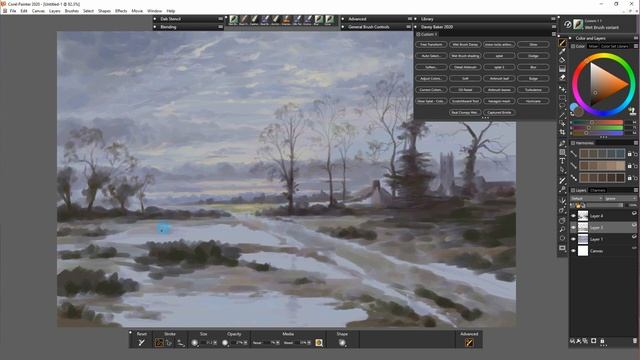Click the Captured Bristle custom palette button
Image resolution: width=640 pixels, height=360 pixels.
click(499, 112)
